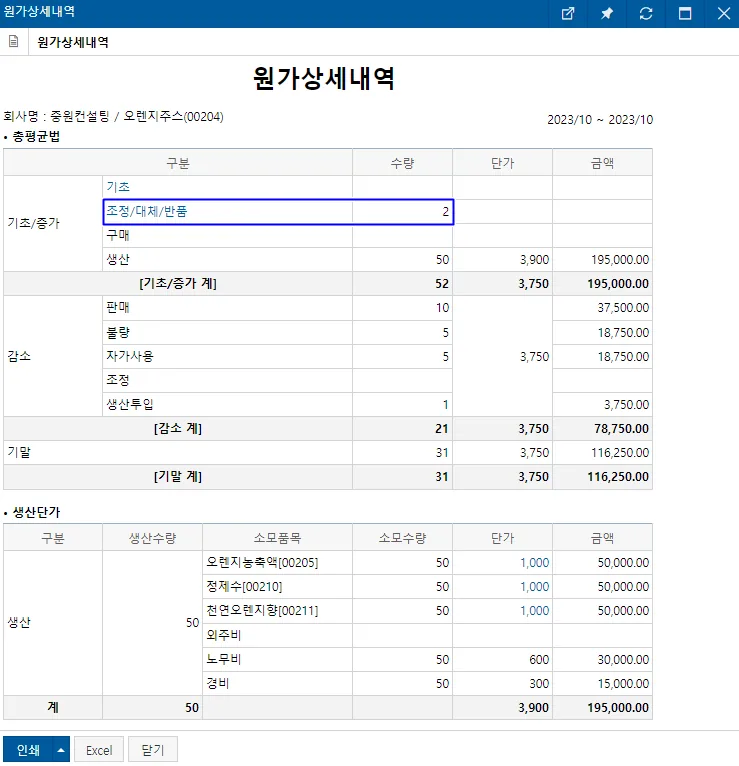Image resolution: width=739 pixels, height=766 pixels.
Task: Close the window with X icon
Action: (724, 14)
